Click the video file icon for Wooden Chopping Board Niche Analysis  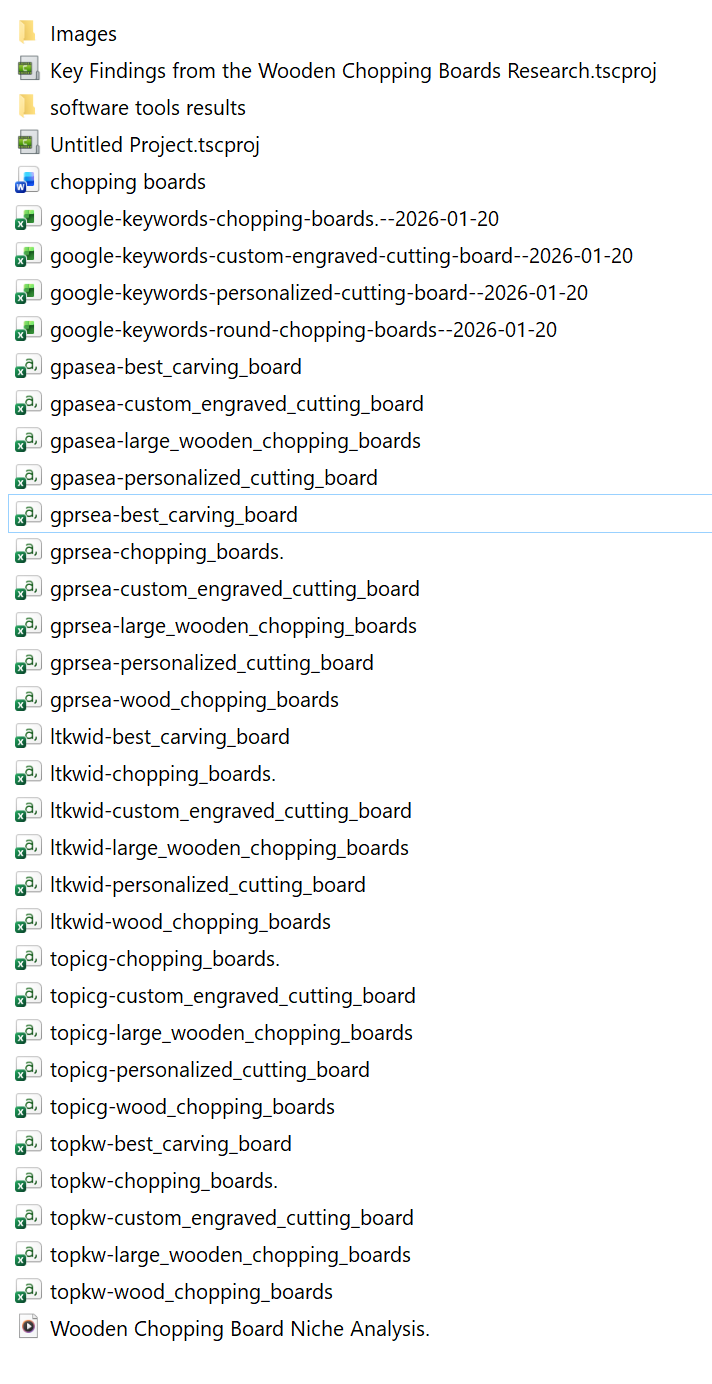pos(27,1328)
